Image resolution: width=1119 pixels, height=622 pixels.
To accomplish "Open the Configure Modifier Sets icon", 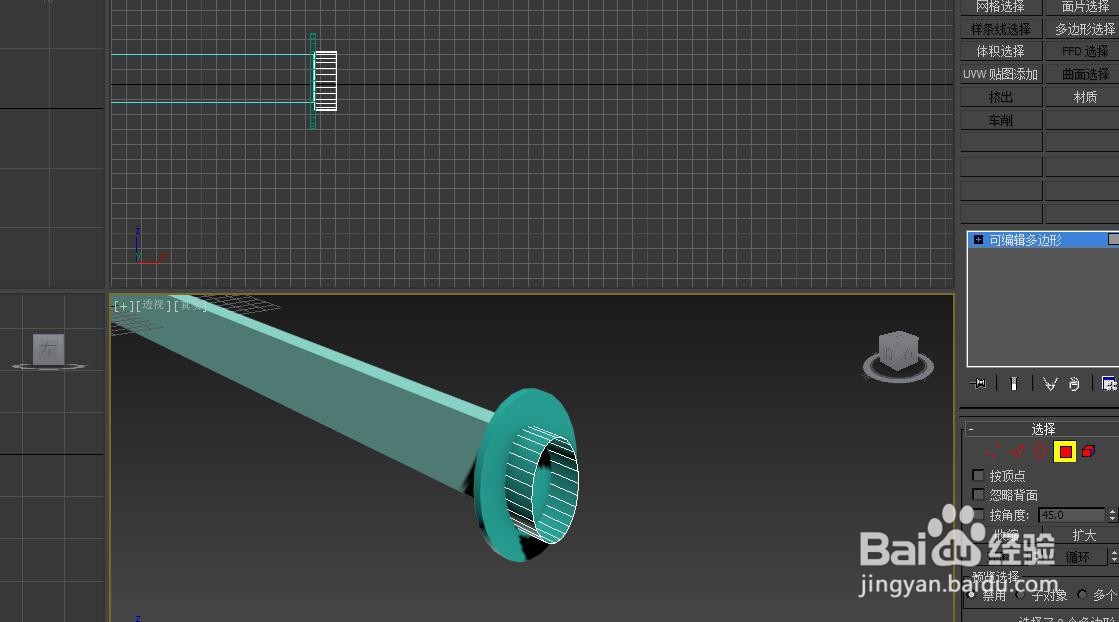I will (x=1108, y=383).
